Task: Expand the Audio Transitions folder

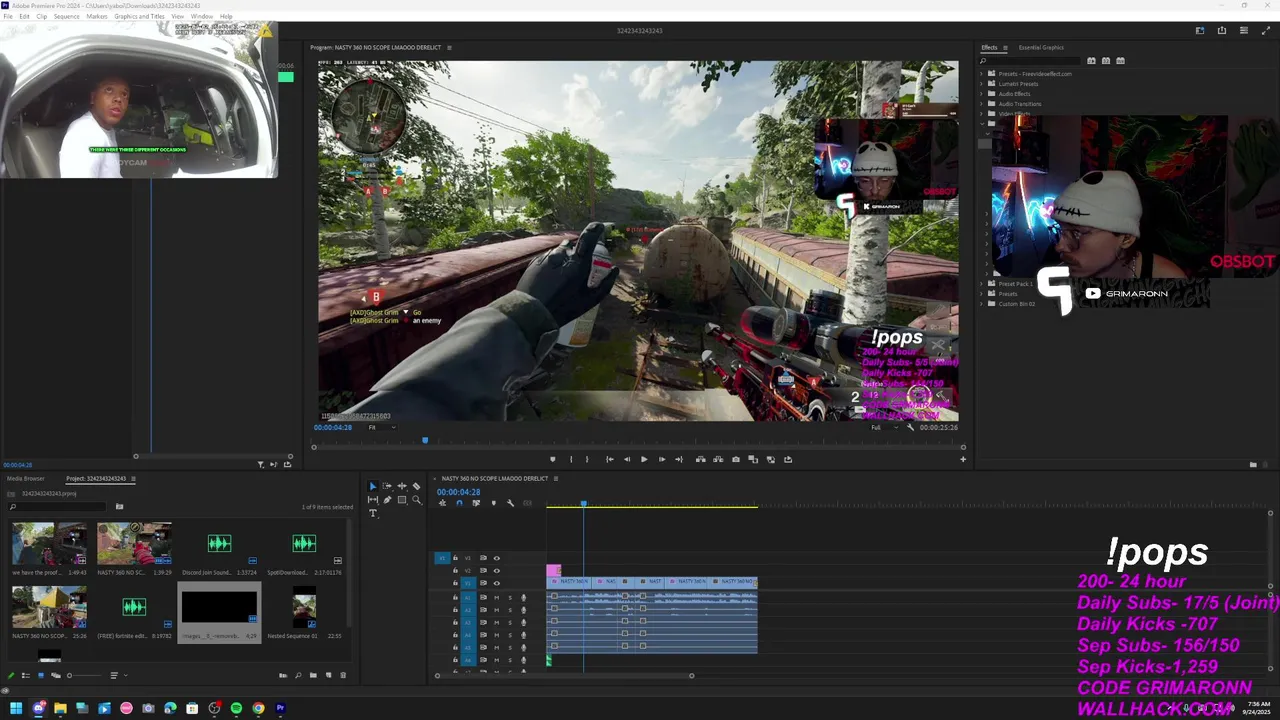Action: 981,104
